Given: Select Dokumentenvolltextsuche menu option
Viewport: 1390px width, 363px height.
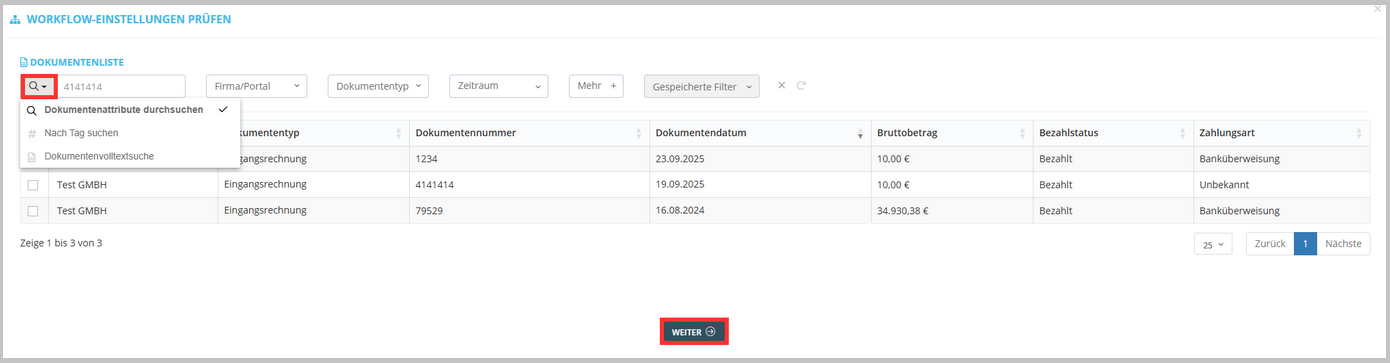Looking at the screenshot, I should point(130,156).
